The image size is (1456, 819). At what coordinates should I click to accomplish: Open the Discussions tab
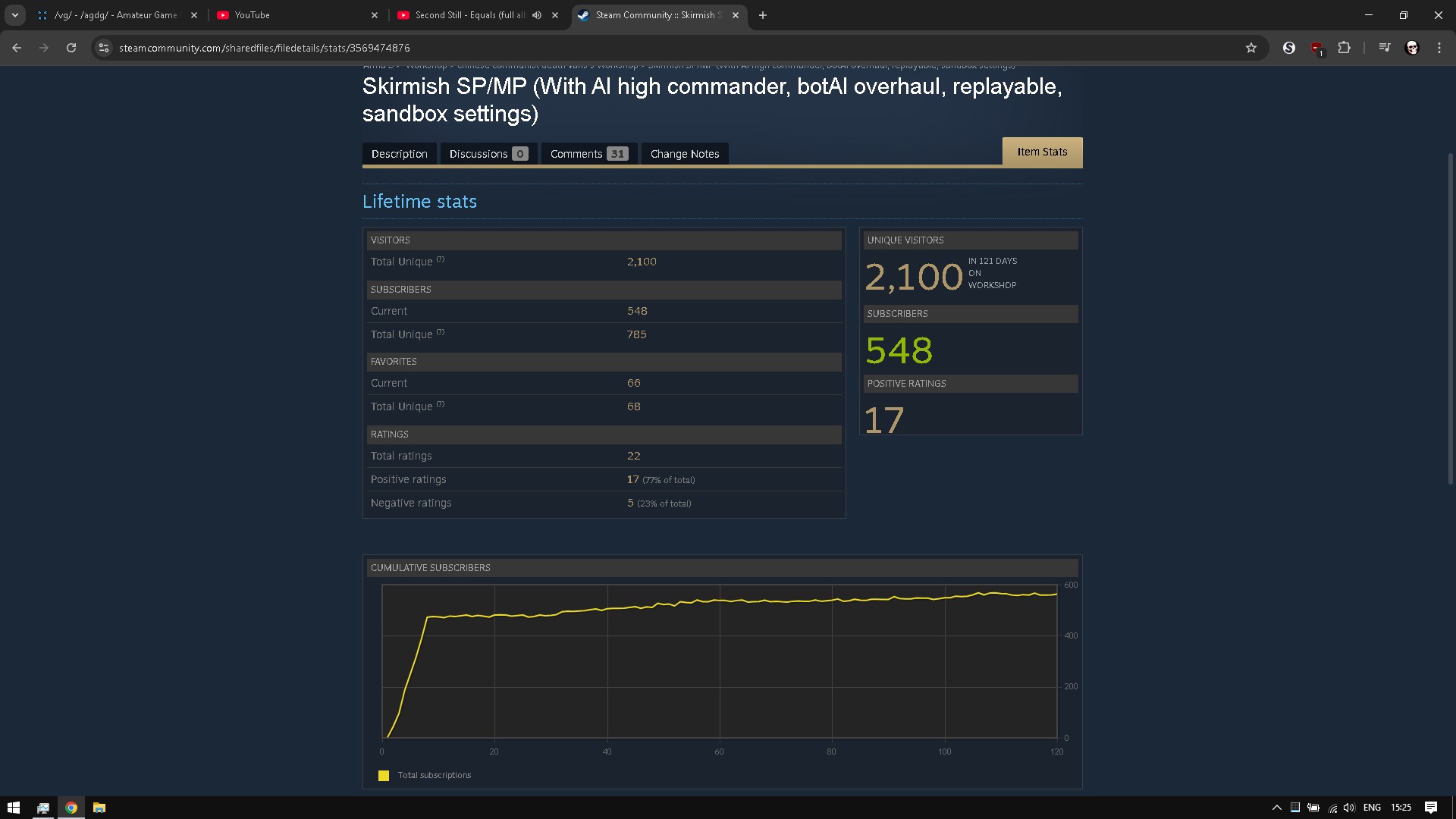point(488,154)
